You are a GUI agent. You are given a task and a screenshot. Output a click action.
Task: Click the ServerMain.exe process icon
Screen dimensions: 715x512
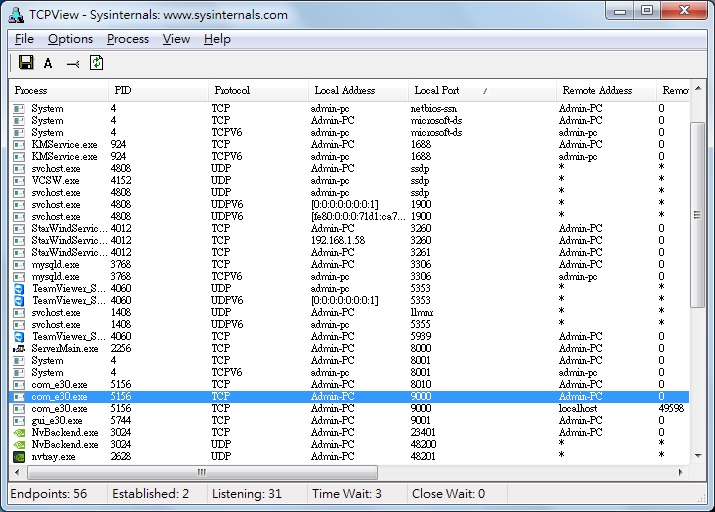19,348
